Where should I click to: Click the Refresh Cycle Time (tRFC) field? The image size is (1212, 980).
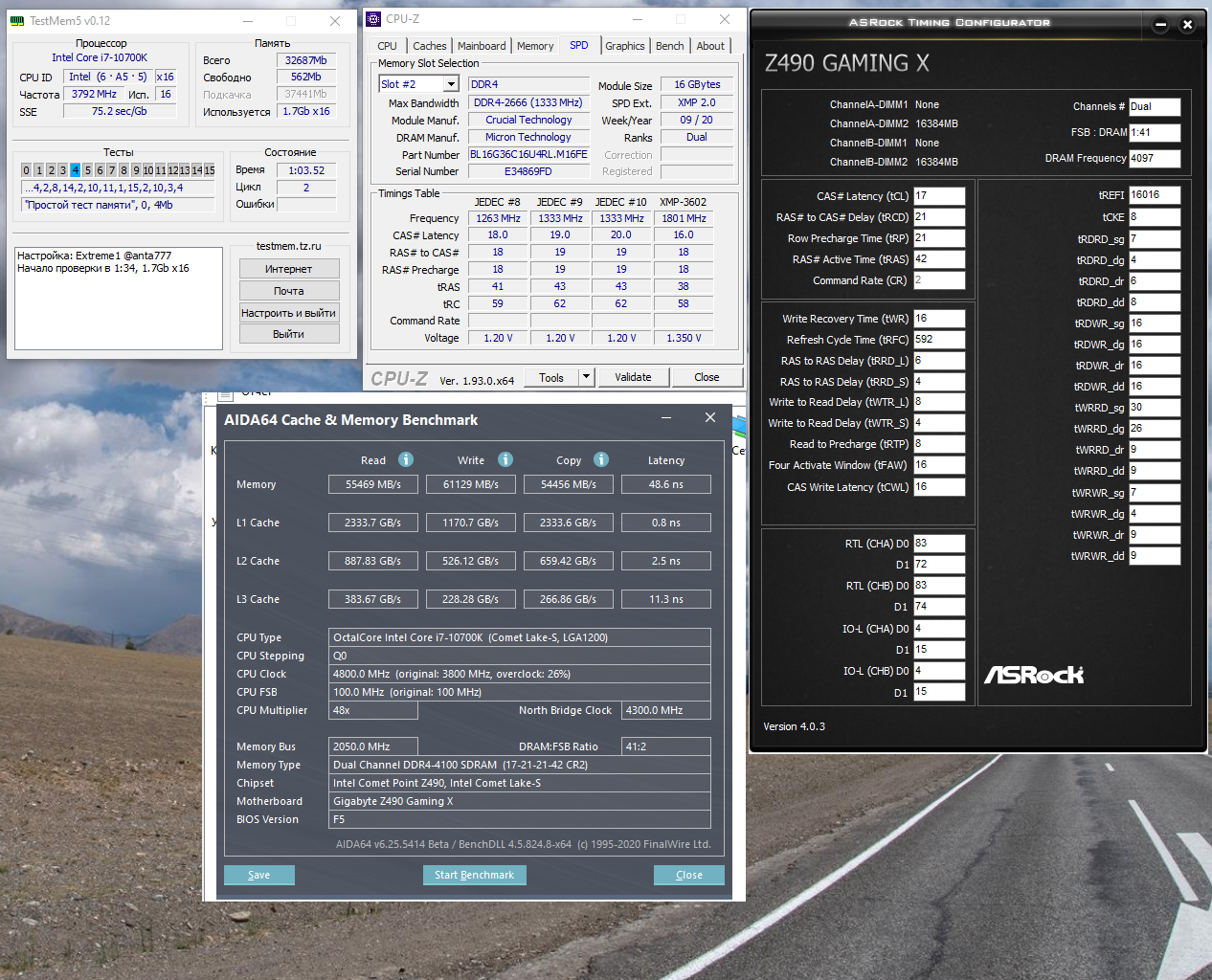pos(939,340)
